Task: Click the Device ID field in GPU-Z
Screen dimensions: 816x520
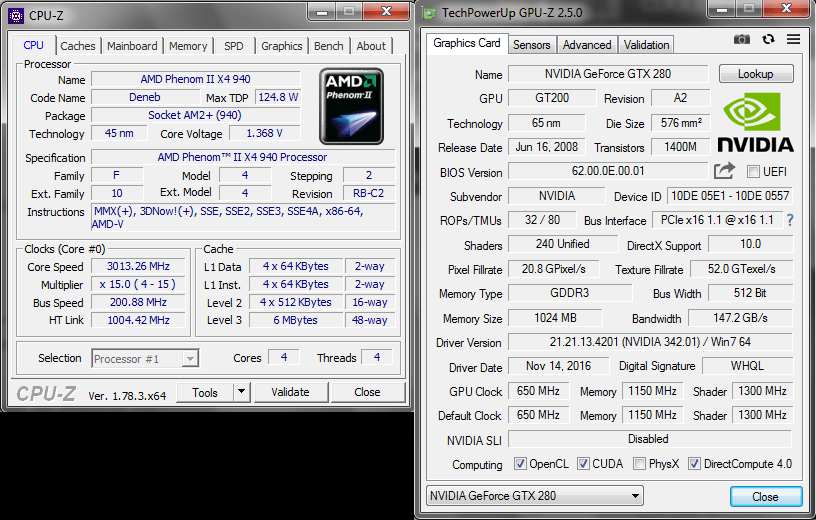Action: 730,196
